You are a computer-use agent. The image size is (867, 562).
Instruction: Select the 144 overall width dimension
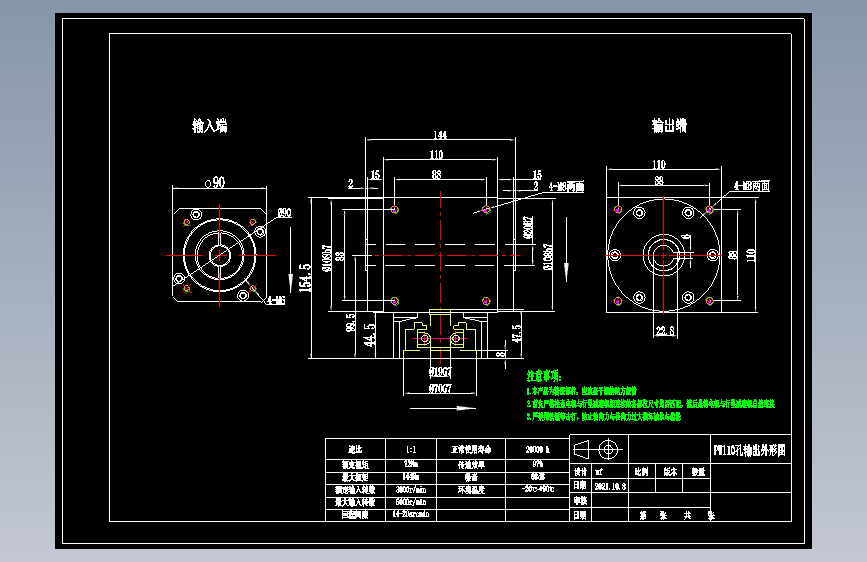point(440,135)
